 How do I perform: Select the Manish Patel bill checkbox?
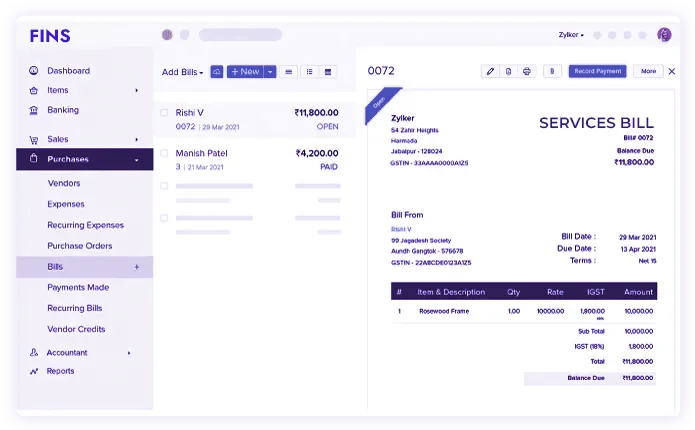tap(165, 153)
